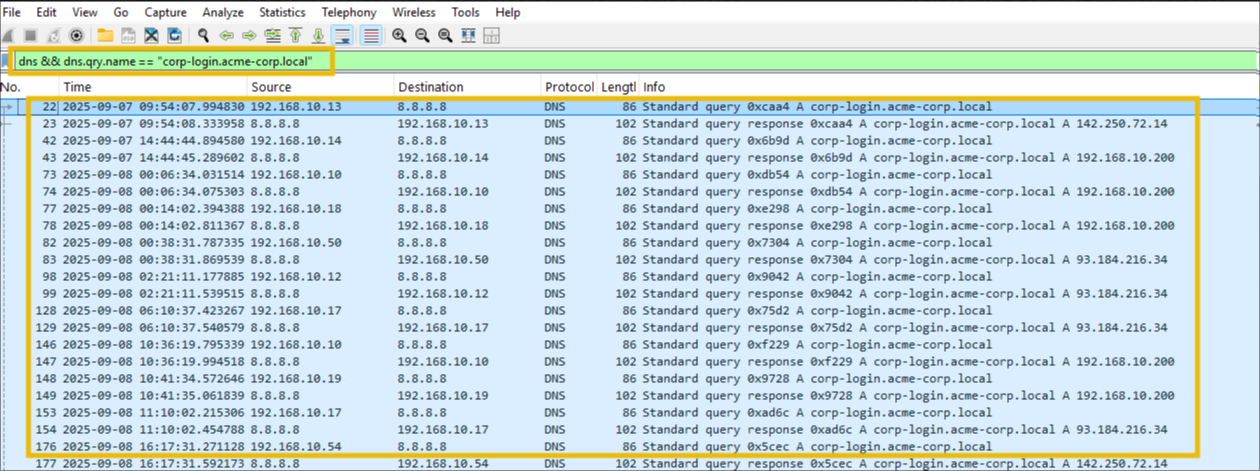
Task: Go to a specified packet
Action: tap(272, 36)
